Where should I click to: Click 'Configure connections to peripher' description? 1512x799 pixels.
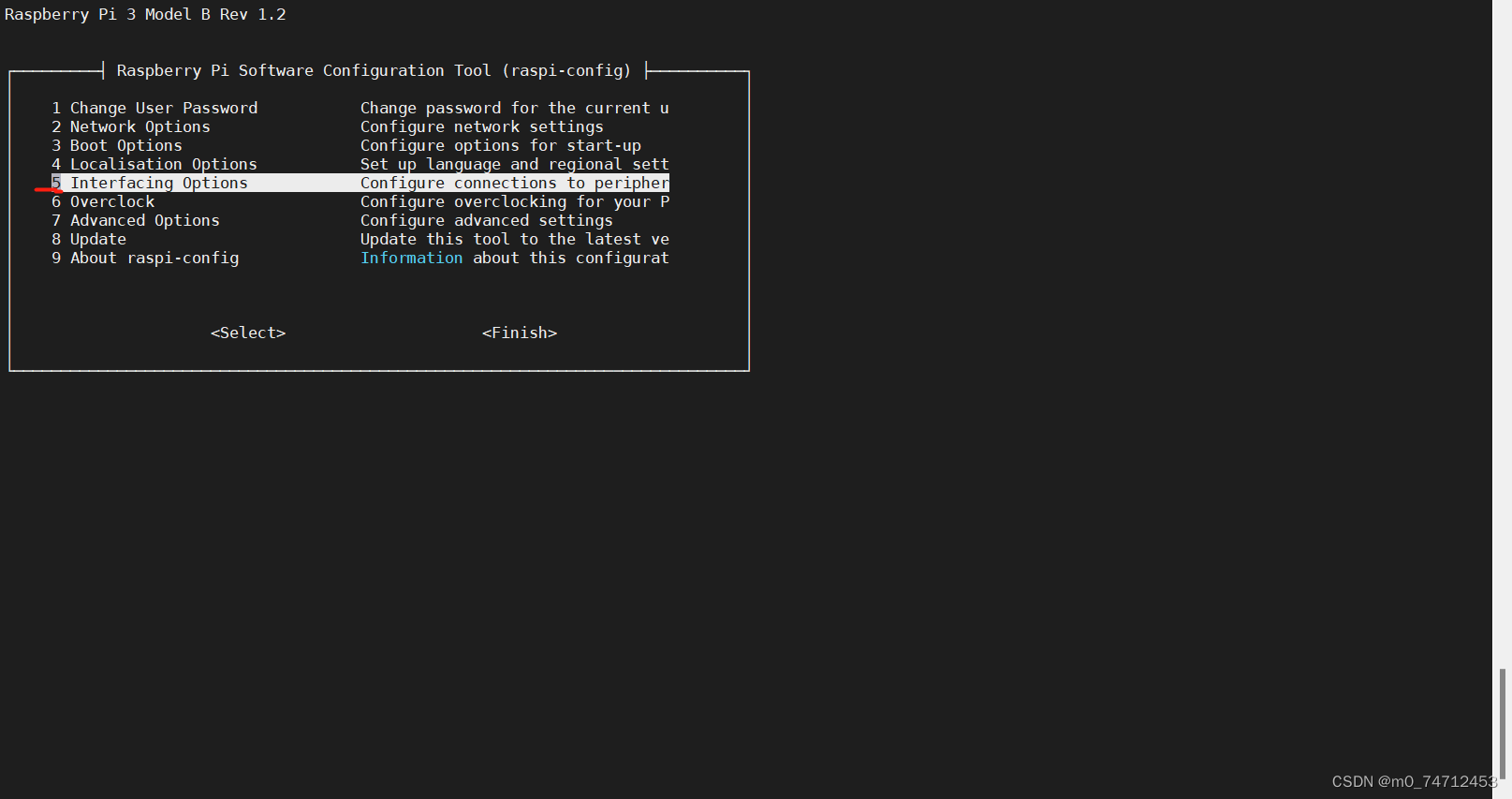click(515, 183)
